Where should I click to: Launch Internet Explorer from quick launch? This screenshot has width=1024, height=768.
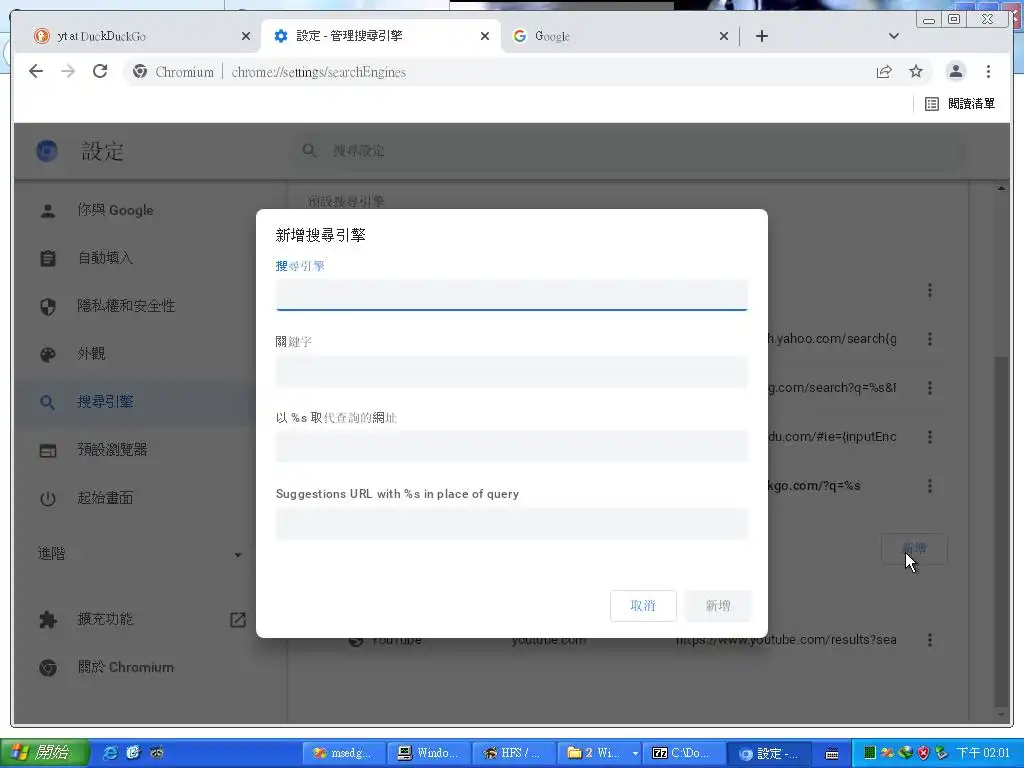[111, 753]
